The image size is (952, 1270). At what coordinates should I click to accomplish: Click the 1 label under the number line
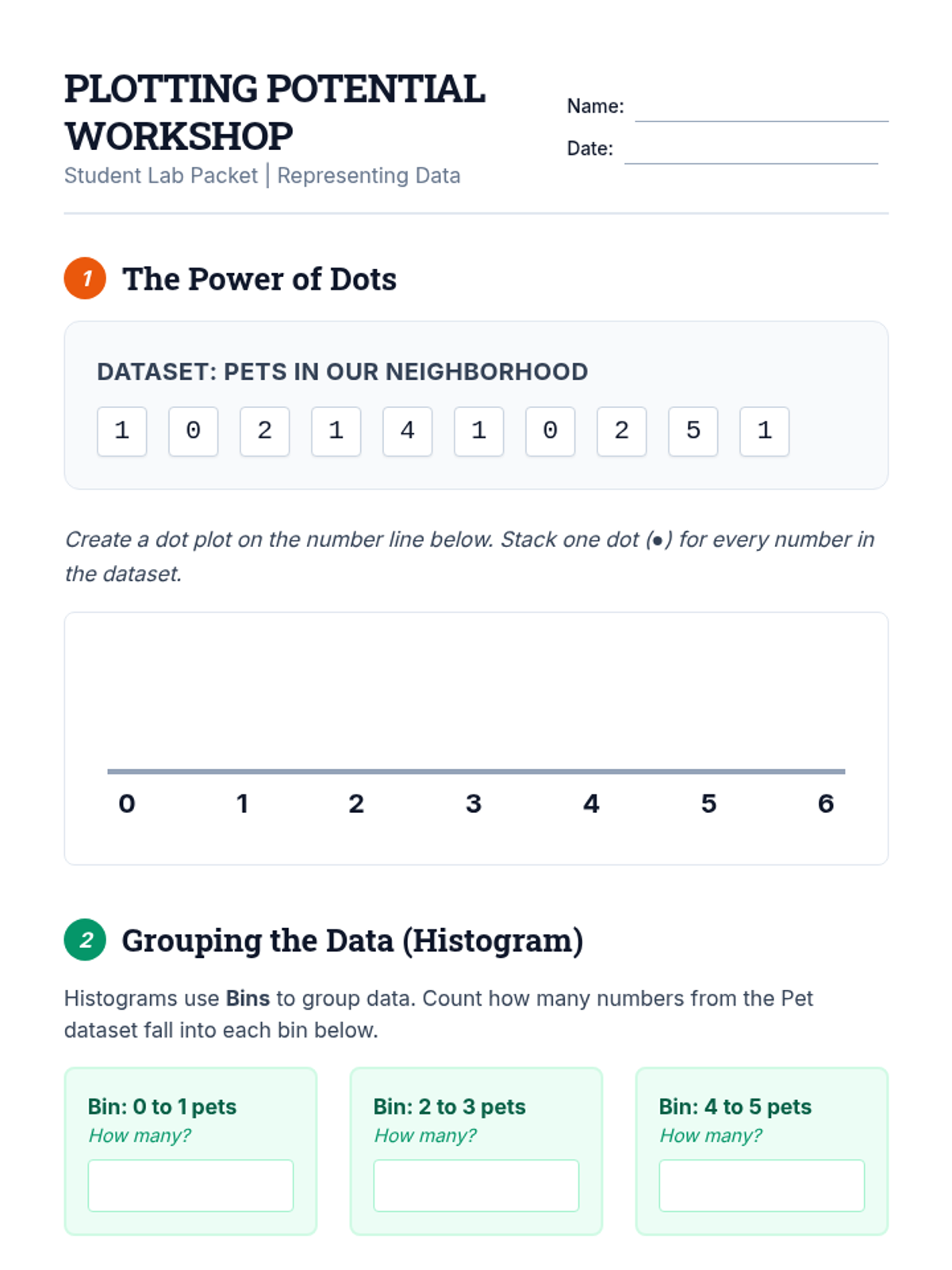pos(243,803)
